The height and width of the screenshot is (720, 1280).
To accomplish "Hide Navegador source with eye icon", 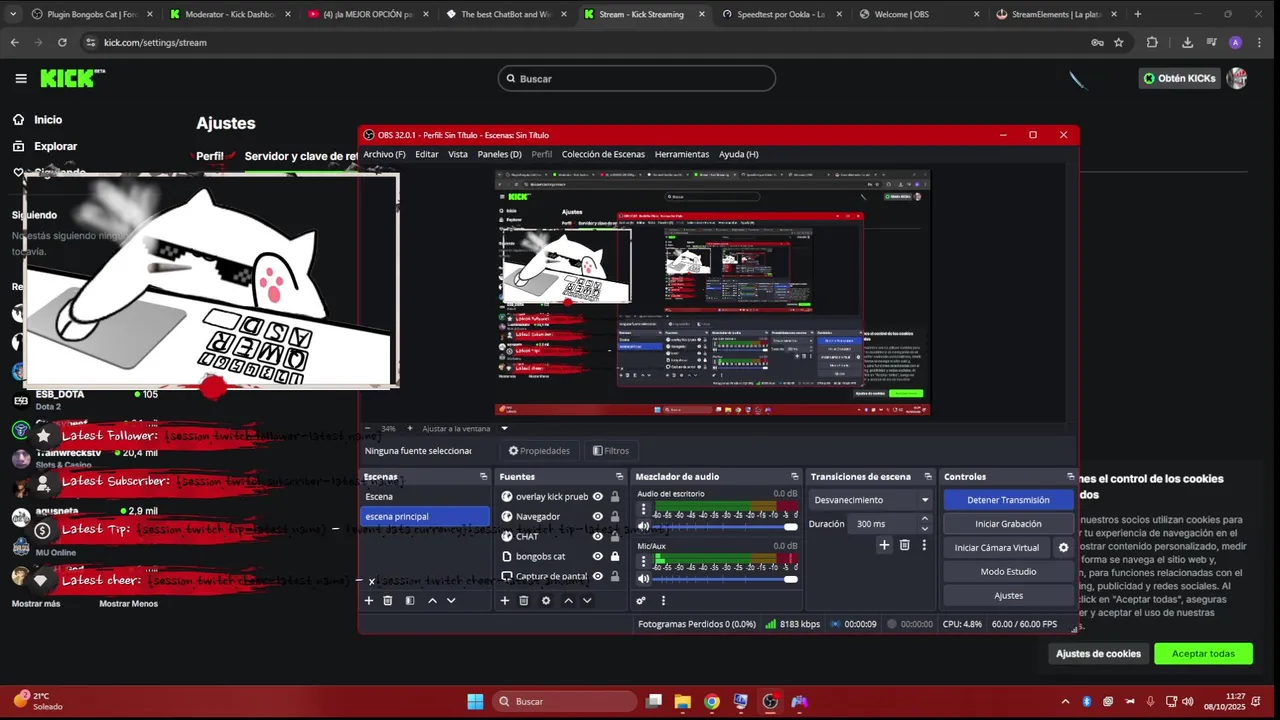I will [598, 516].
